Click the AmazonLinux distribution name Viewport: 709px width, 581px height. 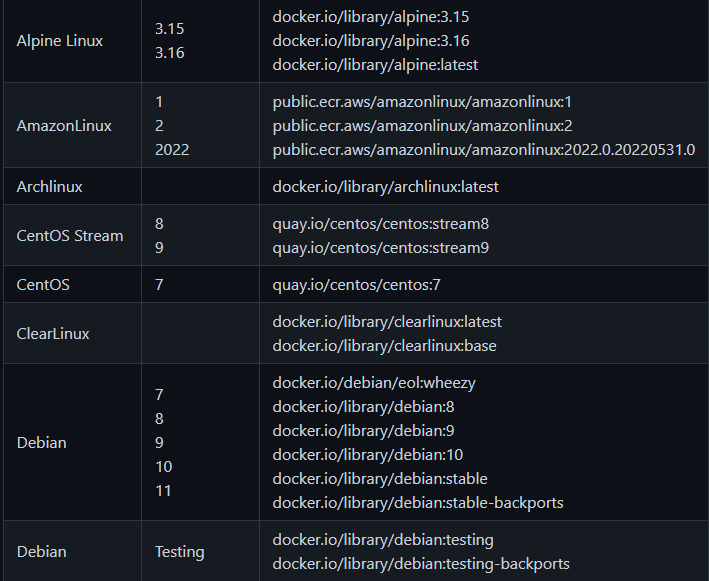pyautogui.click(x=64, y=126)
